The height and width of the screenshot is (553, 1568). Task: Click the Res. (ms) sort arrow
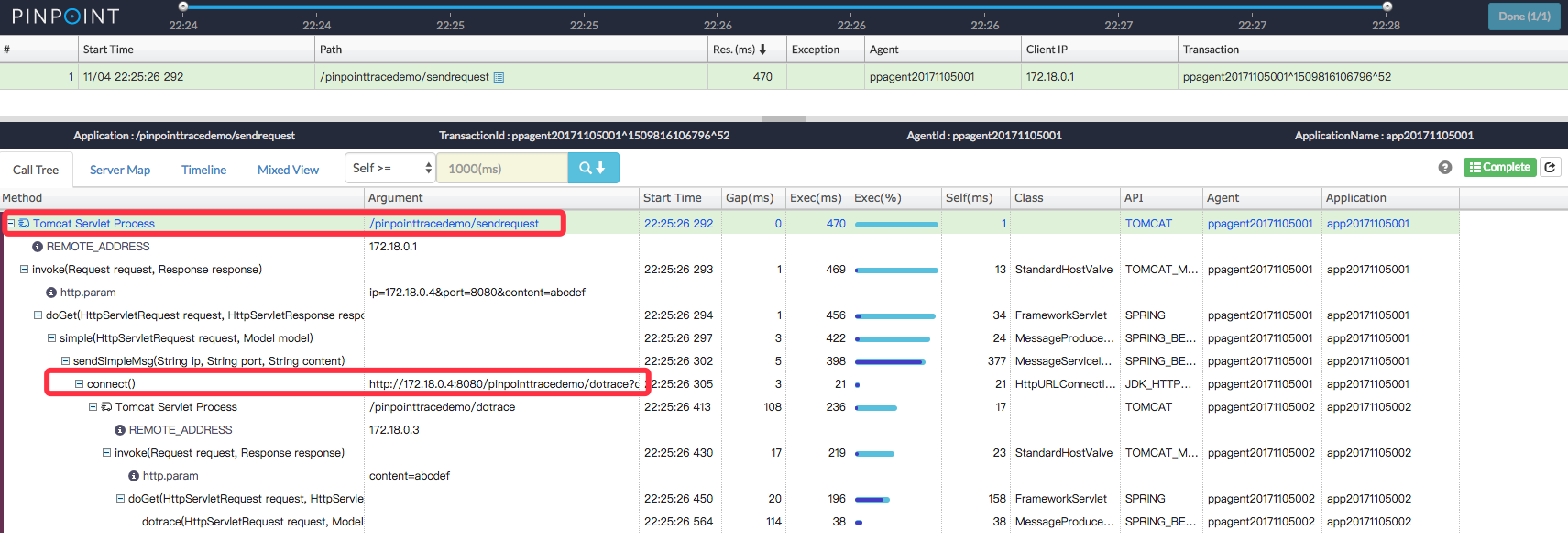[x=762, y=50]
